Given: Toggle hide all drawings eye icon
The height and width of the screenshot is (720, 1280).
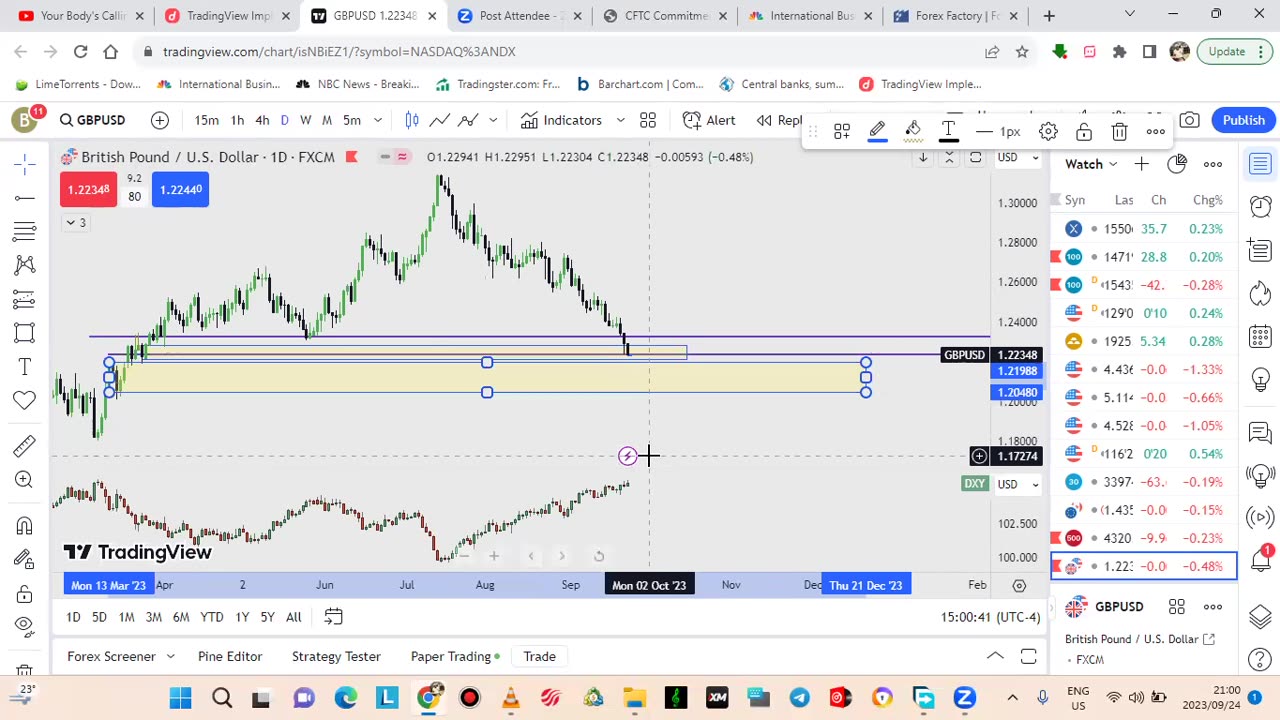Looking at the screenshot, I should pyautogui.click(x=25, y=627).
